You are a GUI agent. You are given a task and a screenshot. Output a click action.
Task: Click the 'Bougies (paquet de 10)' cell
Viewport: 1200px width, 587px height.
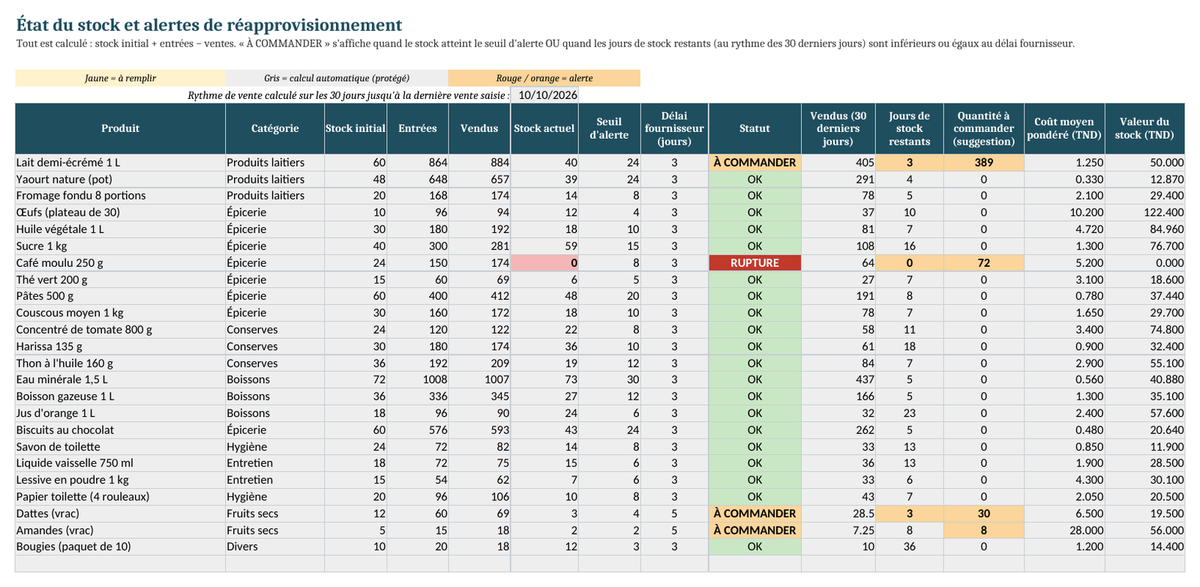[x=120, y=547]
